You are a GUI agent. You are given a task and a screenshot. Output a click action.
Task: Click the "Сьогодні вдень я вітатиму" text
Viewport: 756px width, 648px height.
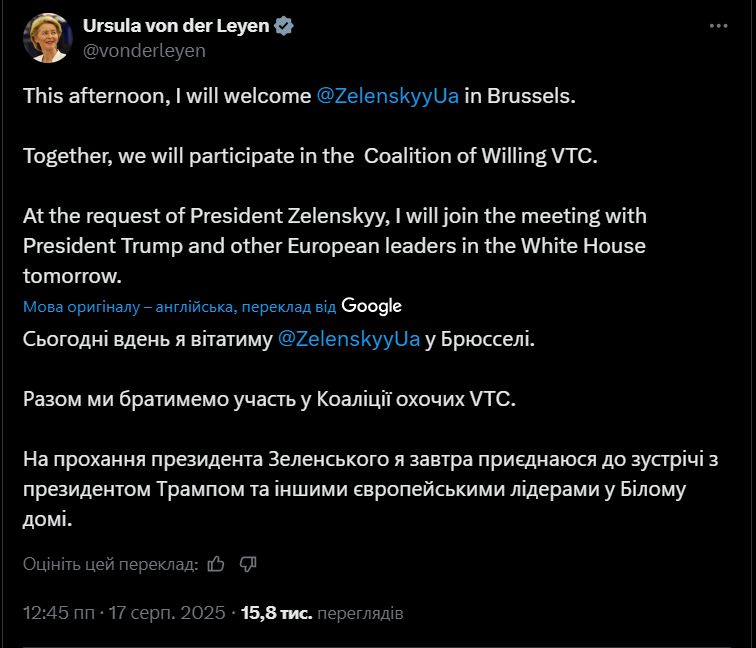(146, 339)
